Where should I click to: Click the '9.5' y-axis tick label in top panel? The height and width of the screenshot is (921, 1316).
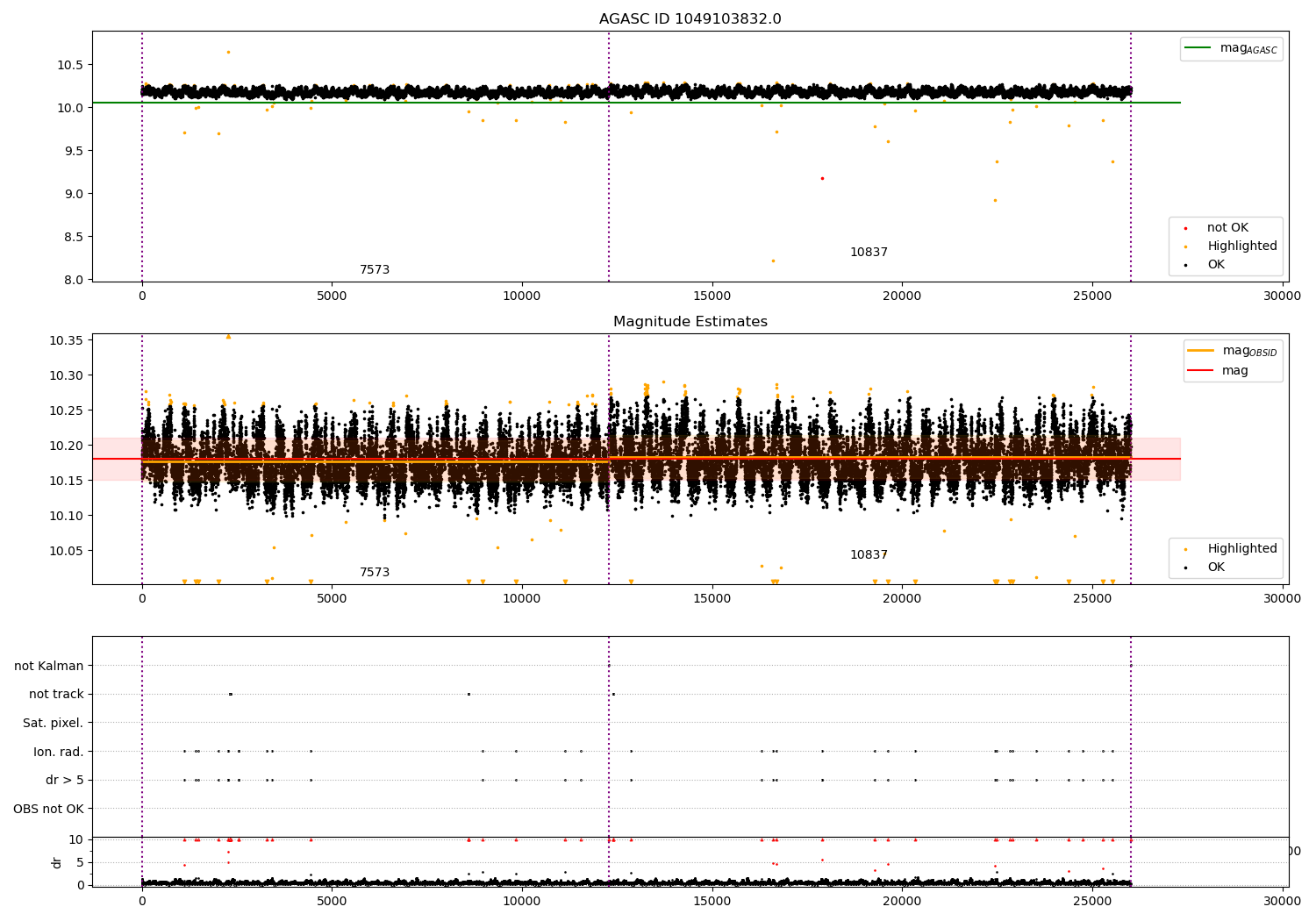pos(74,151)
